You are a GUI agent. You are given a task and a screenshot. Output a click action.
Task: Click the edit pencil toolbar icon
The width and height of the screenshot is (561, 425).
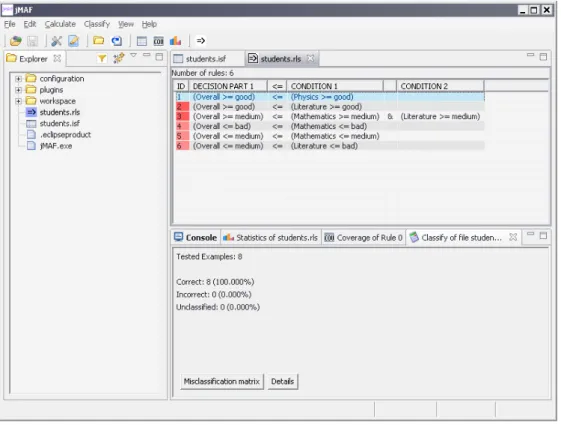tap(74, 41)
